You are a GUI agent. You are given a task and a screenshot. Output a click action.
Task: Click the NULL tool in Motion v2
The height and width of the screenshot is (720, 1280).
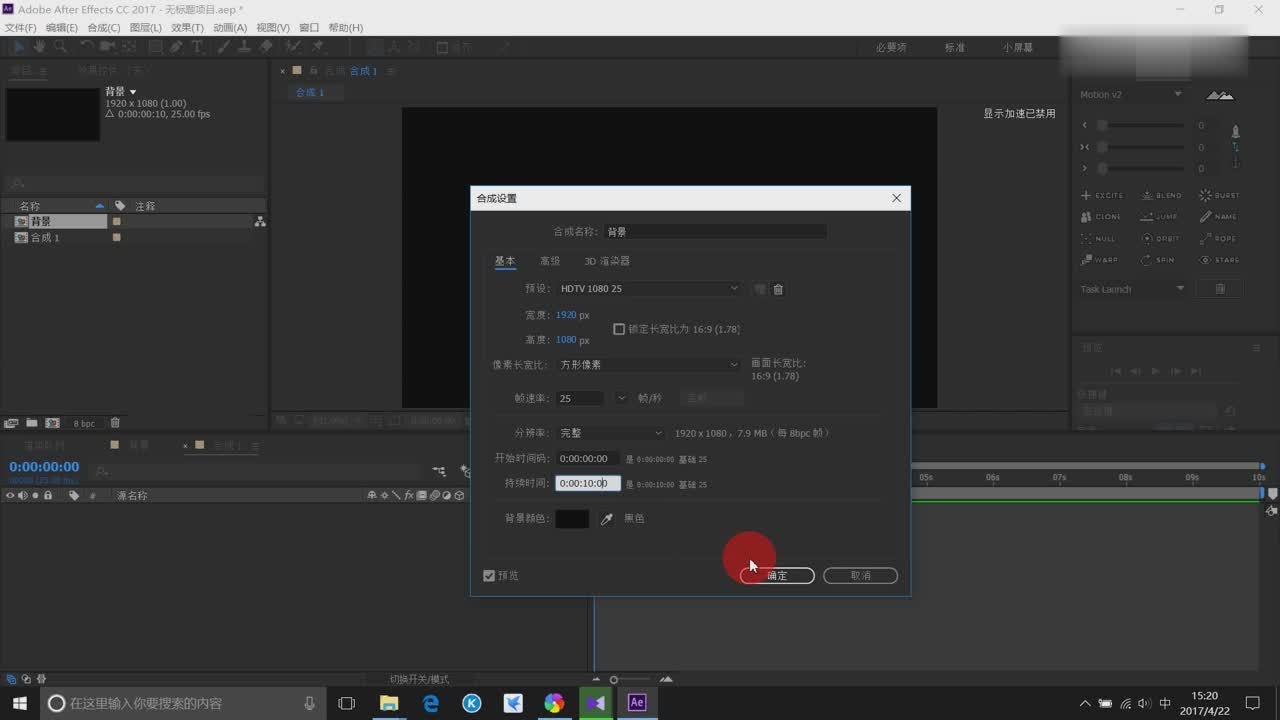[x=1098, y=239]
